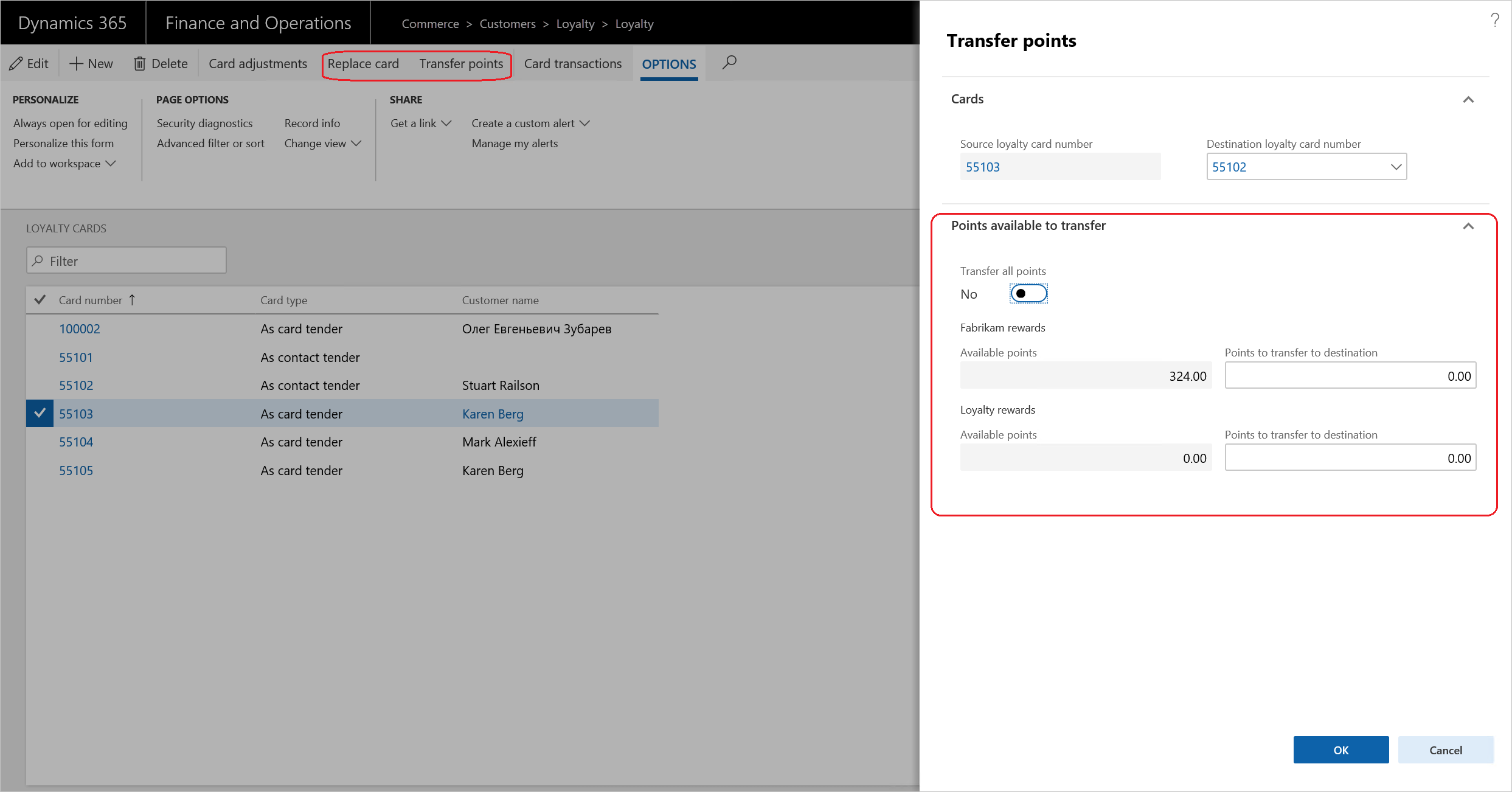Click the Card adjustments icon
Viewport: 1512px width, 792px height.
point(258,63)
